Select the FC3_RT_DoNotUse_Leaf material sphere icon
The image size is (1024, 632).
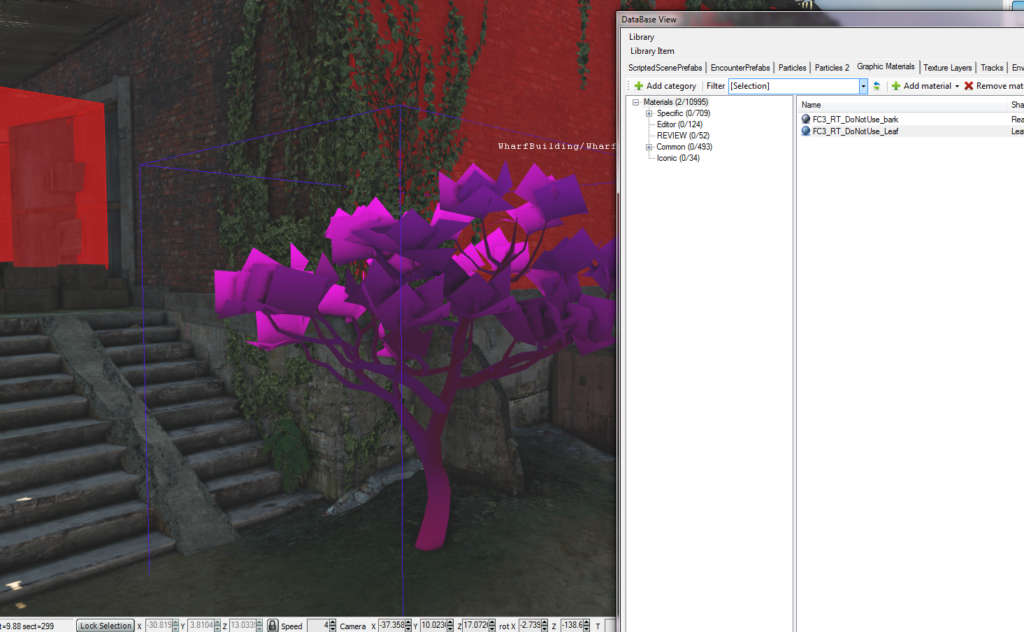pyautogui.click(x=806, y=131)
